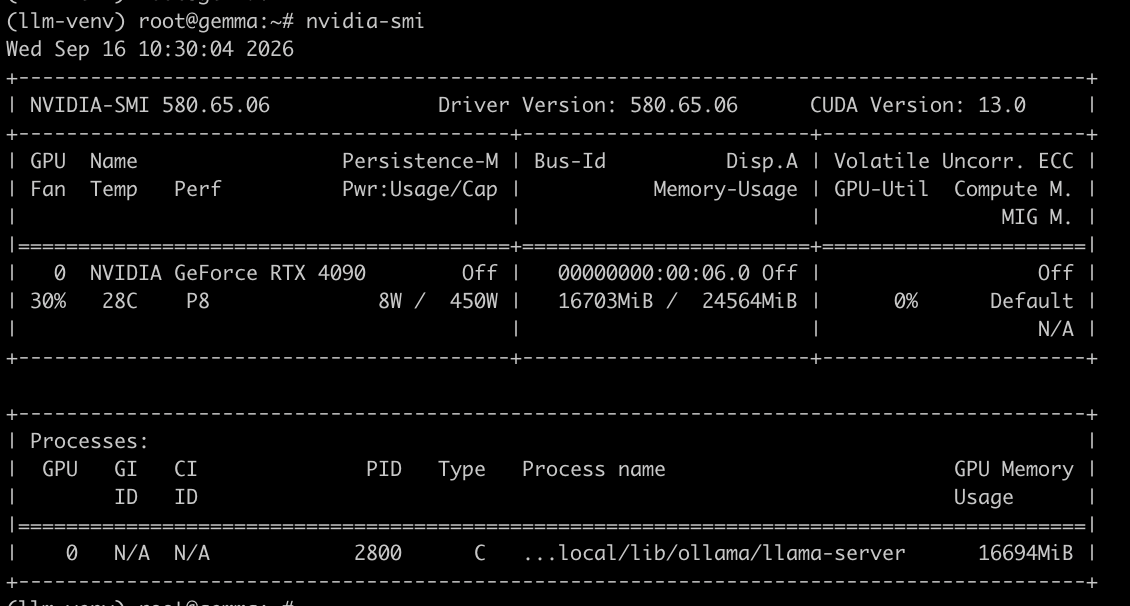The width and height of the screenshot is (1130, 606).
Task: Click the compute mode value Default
Action: 1031,301
